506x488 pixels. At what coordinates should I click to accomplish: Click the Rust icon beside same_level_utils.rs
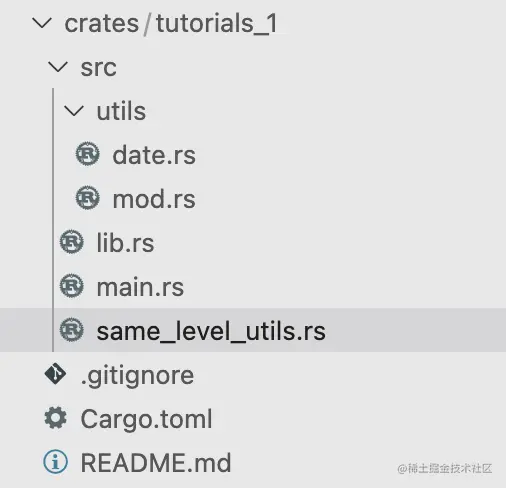tap(71, 330)
